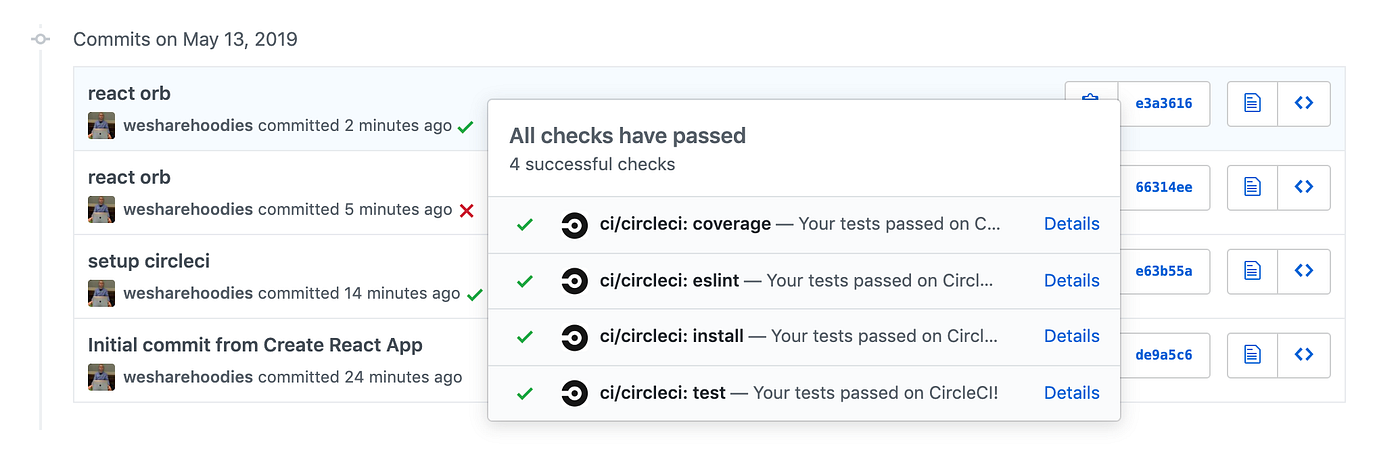Browse repository code icon for commit de9a5c6
This screenshot has height=450, width=1400.
pos(1304,355)
